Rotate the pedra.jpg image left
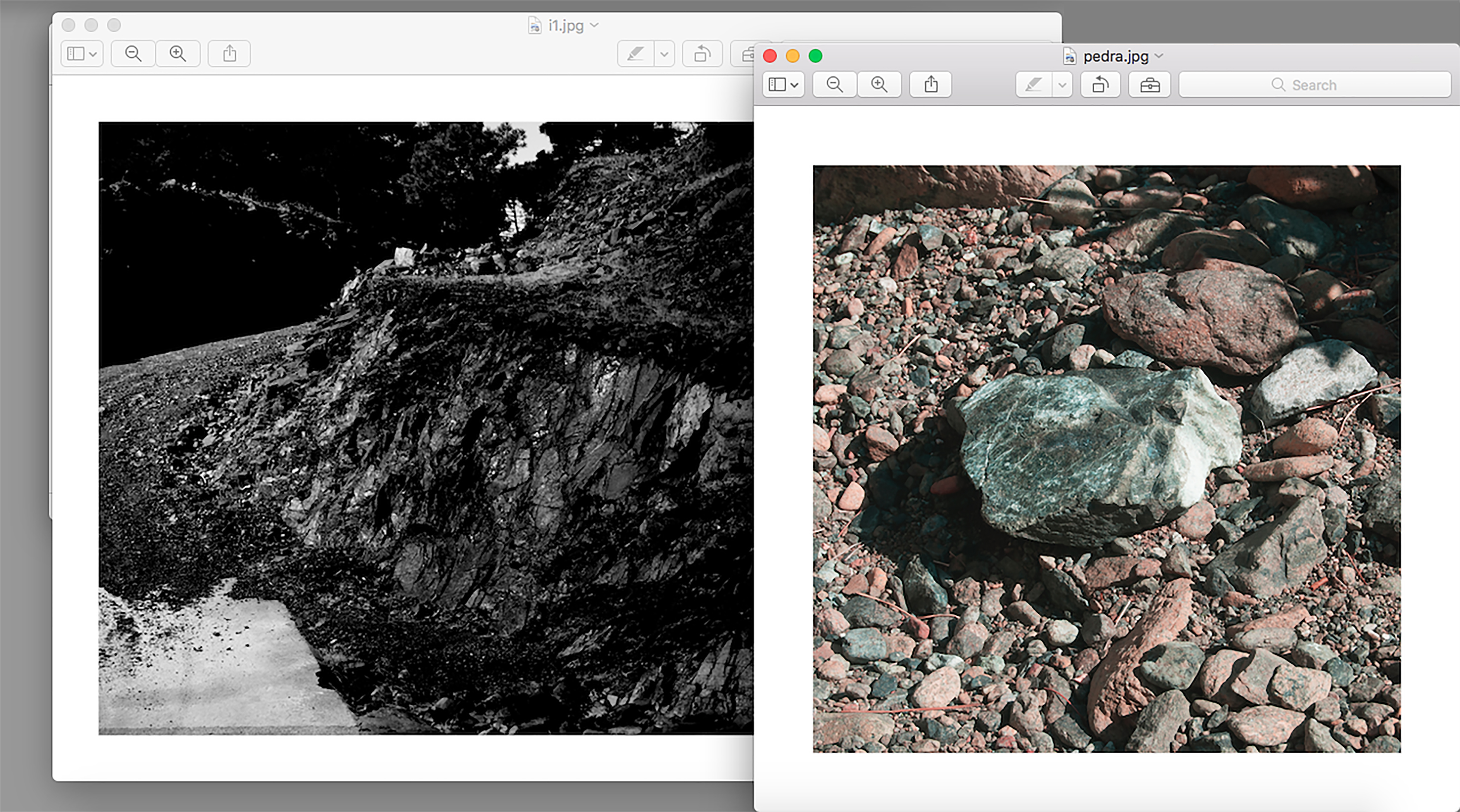The height and width of the screenshot is (812, 1460). coord(1100,85)
